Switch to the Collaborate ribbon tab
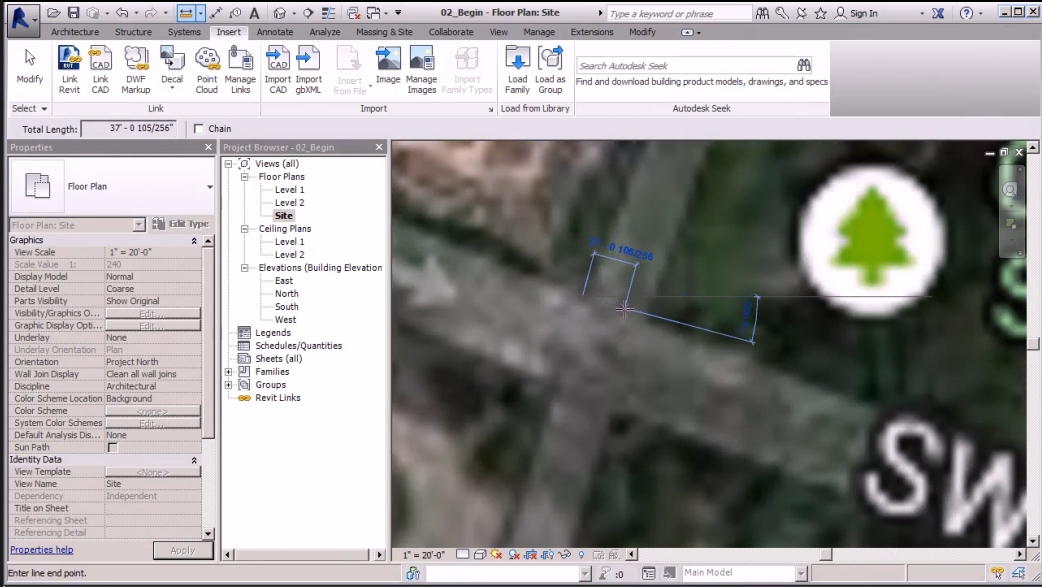Image resolution: width=1042 pixels, height=587 pixels. (451, 32)
